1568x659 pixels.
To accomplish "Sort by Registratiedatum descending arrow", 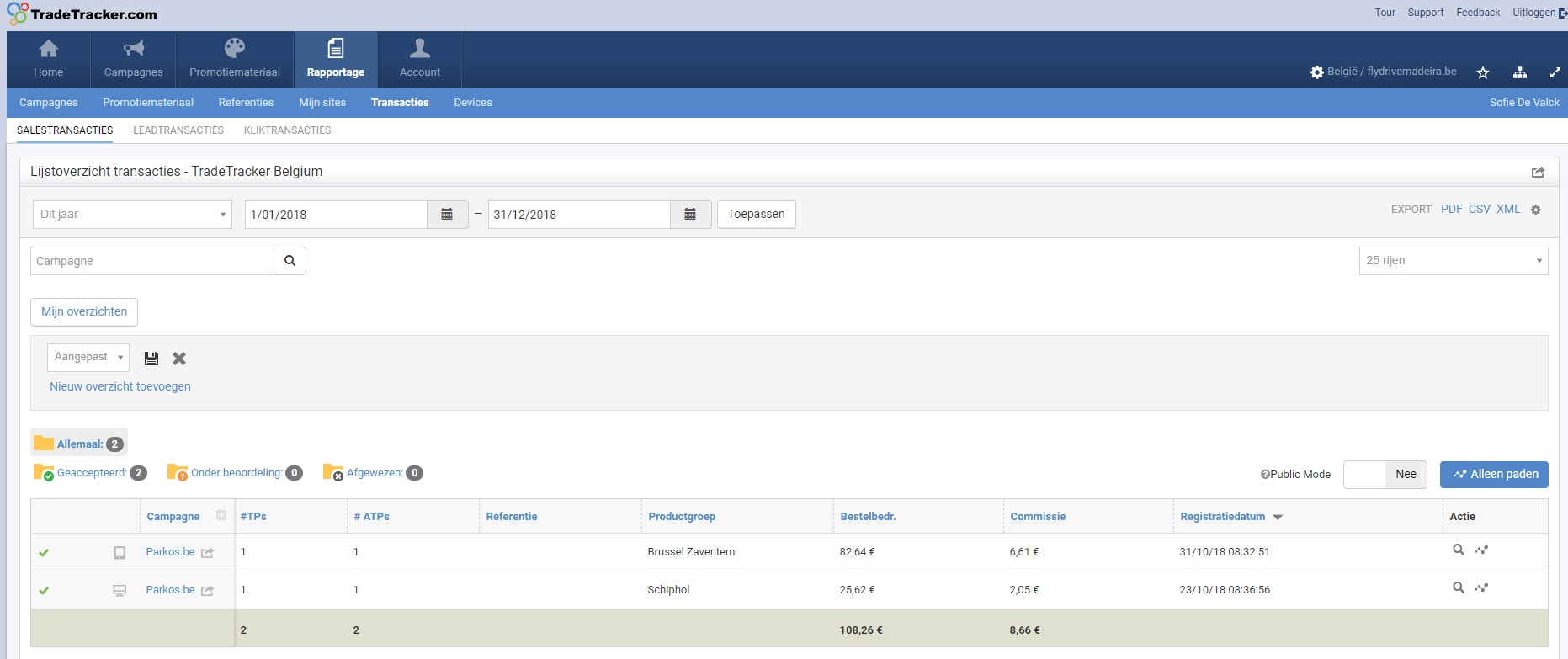I will (x=1278, y=517).
